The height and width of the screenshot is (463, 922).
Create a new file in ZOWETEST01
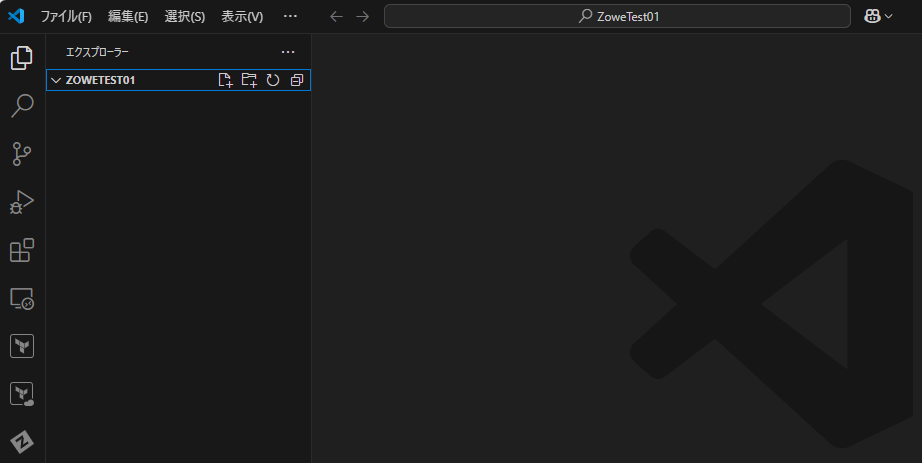tap(225, 80)
